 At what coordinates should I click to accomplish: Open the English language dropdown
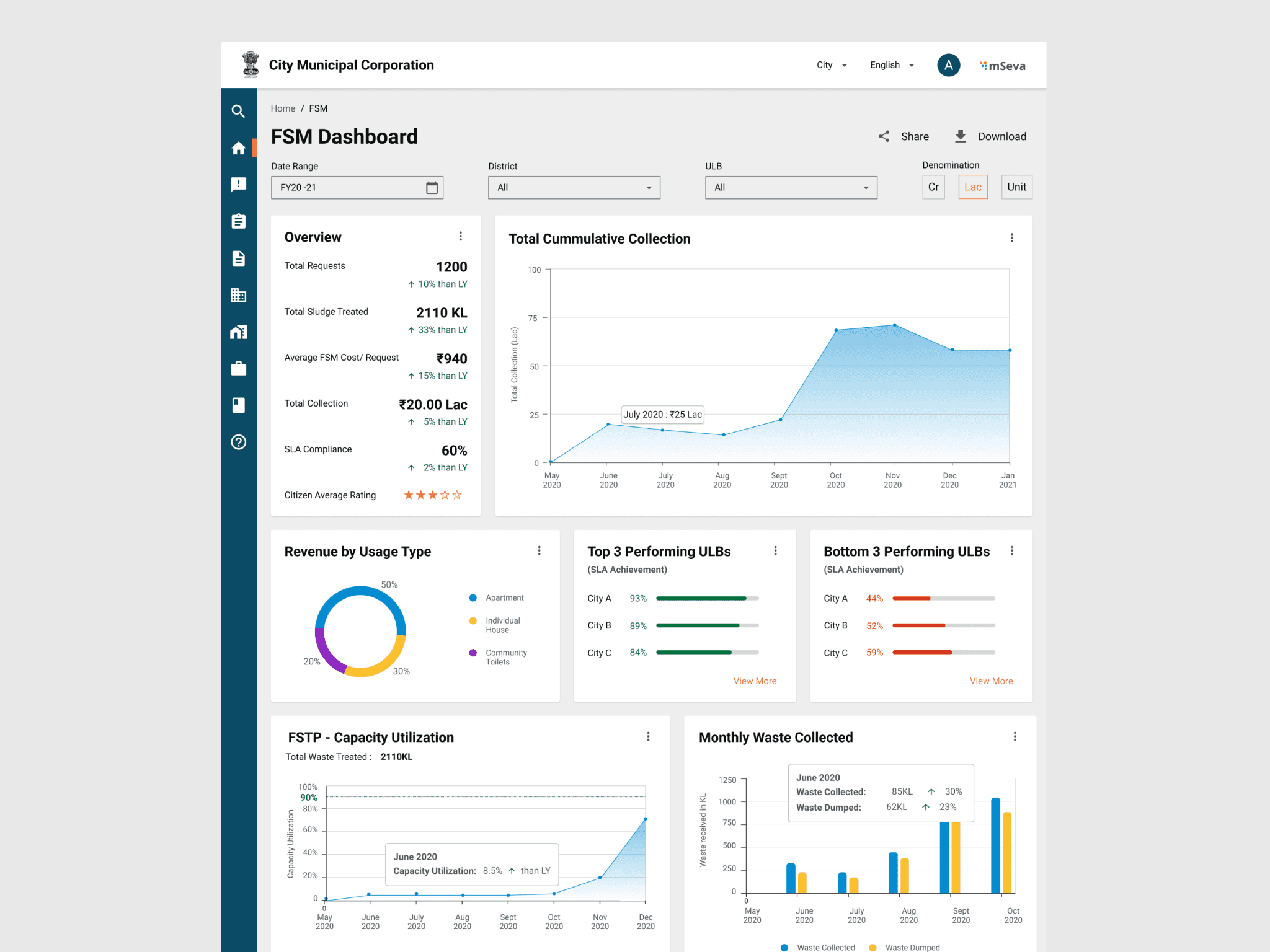[x=892, y=65]
